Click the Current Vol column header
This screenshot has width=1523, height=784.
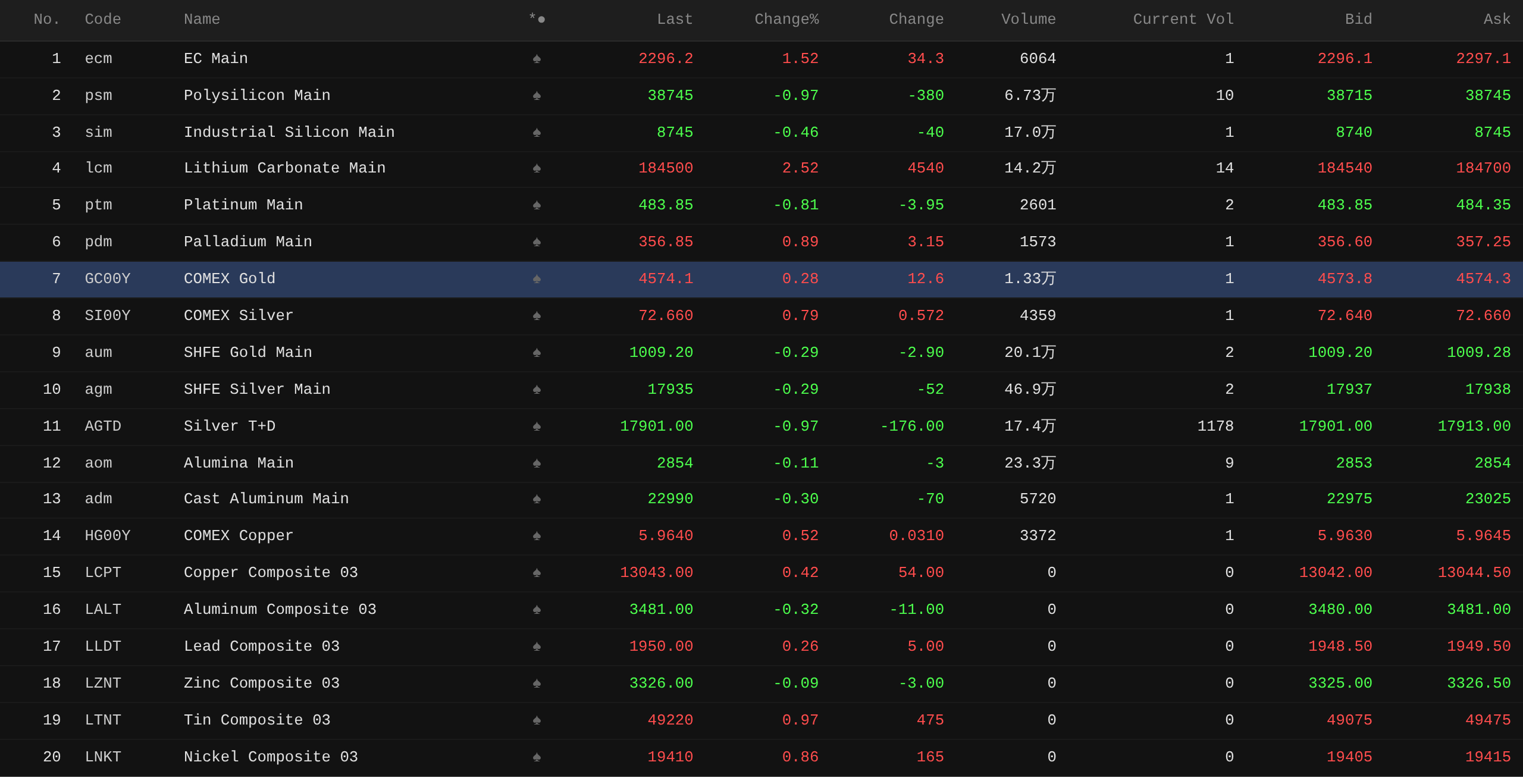pyautogui.click(x=1183, y=20)
